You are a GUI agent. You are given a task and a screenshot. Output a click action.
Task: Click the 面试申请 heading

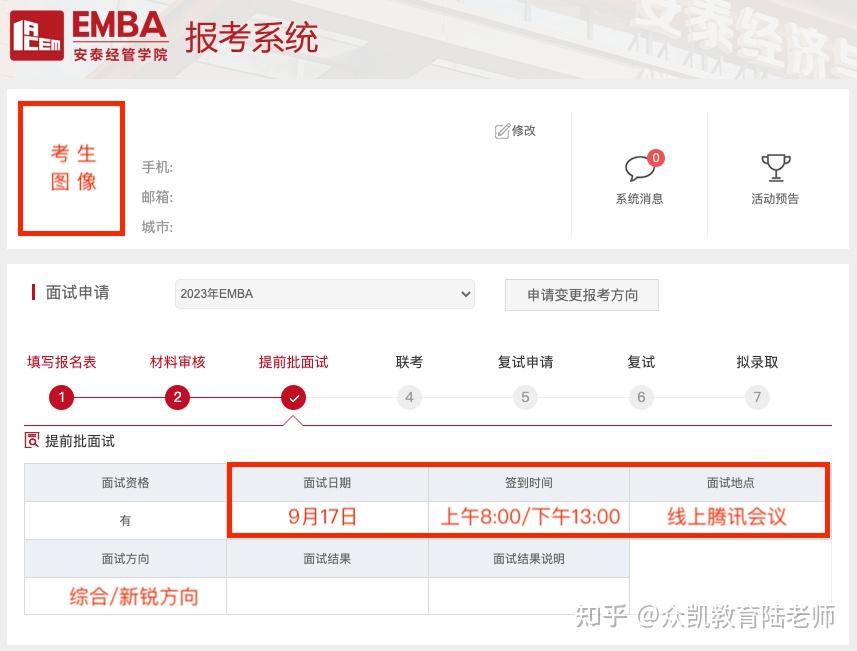point(77,292)
